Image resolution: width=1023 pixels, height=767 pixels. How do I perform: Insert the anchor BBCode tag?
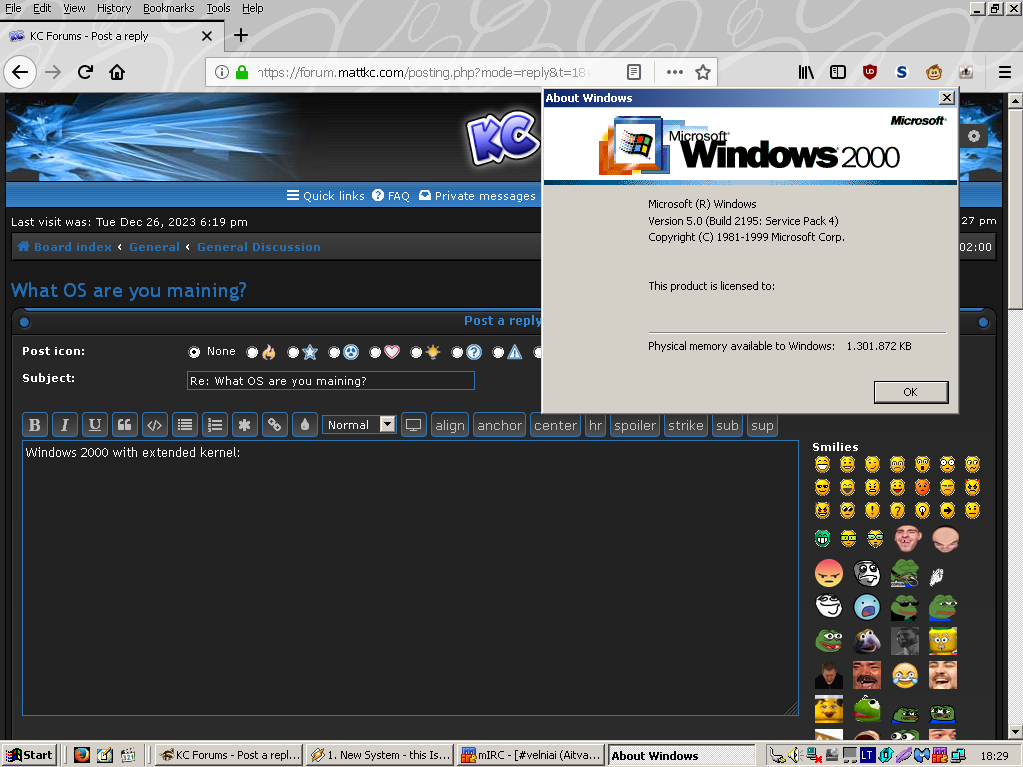(500, 425)
